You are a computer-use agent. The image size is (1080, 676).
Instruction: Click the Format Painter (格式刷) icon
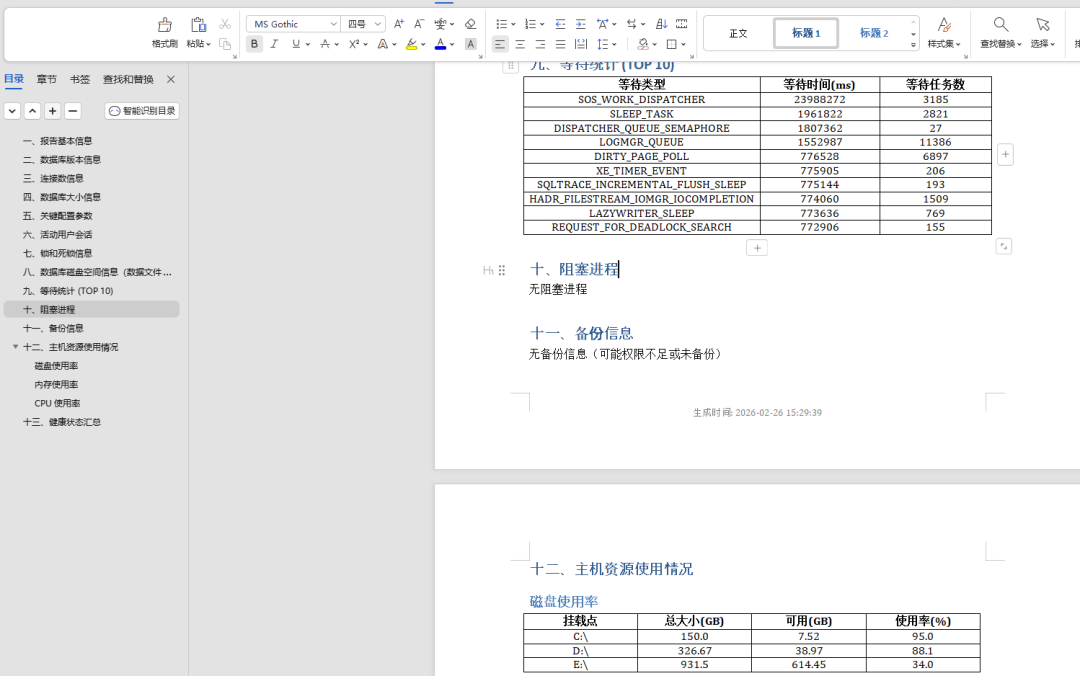pos(165,25)
